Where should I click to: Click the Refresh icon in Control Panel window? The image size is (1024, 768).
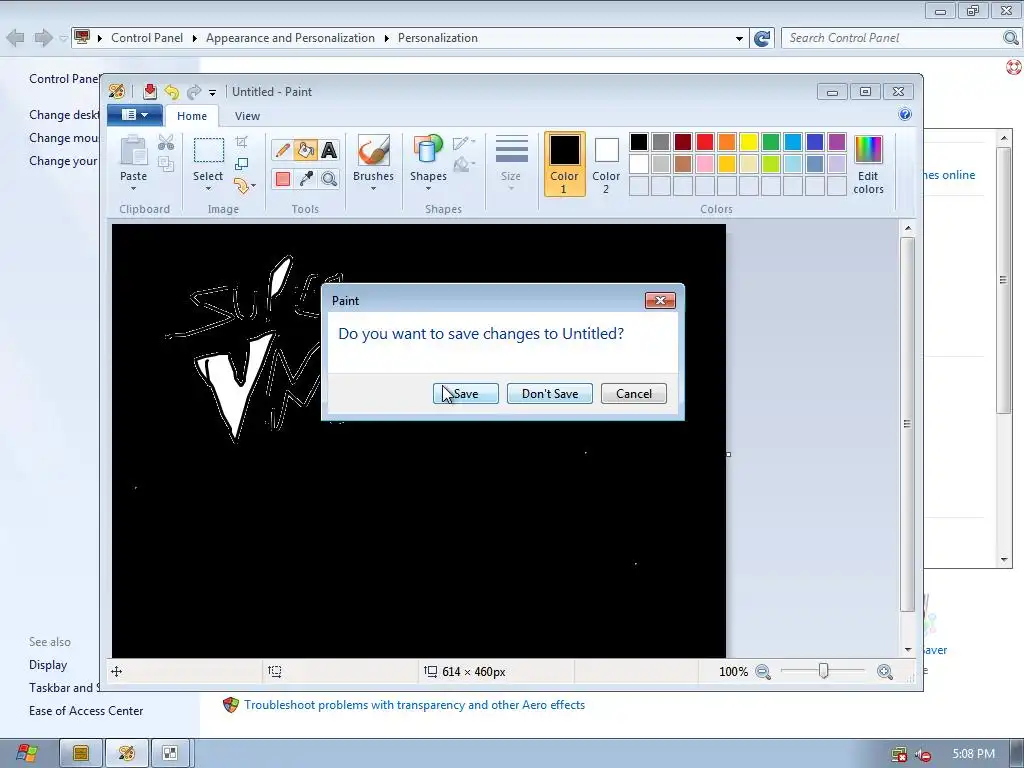coord(762,38)
